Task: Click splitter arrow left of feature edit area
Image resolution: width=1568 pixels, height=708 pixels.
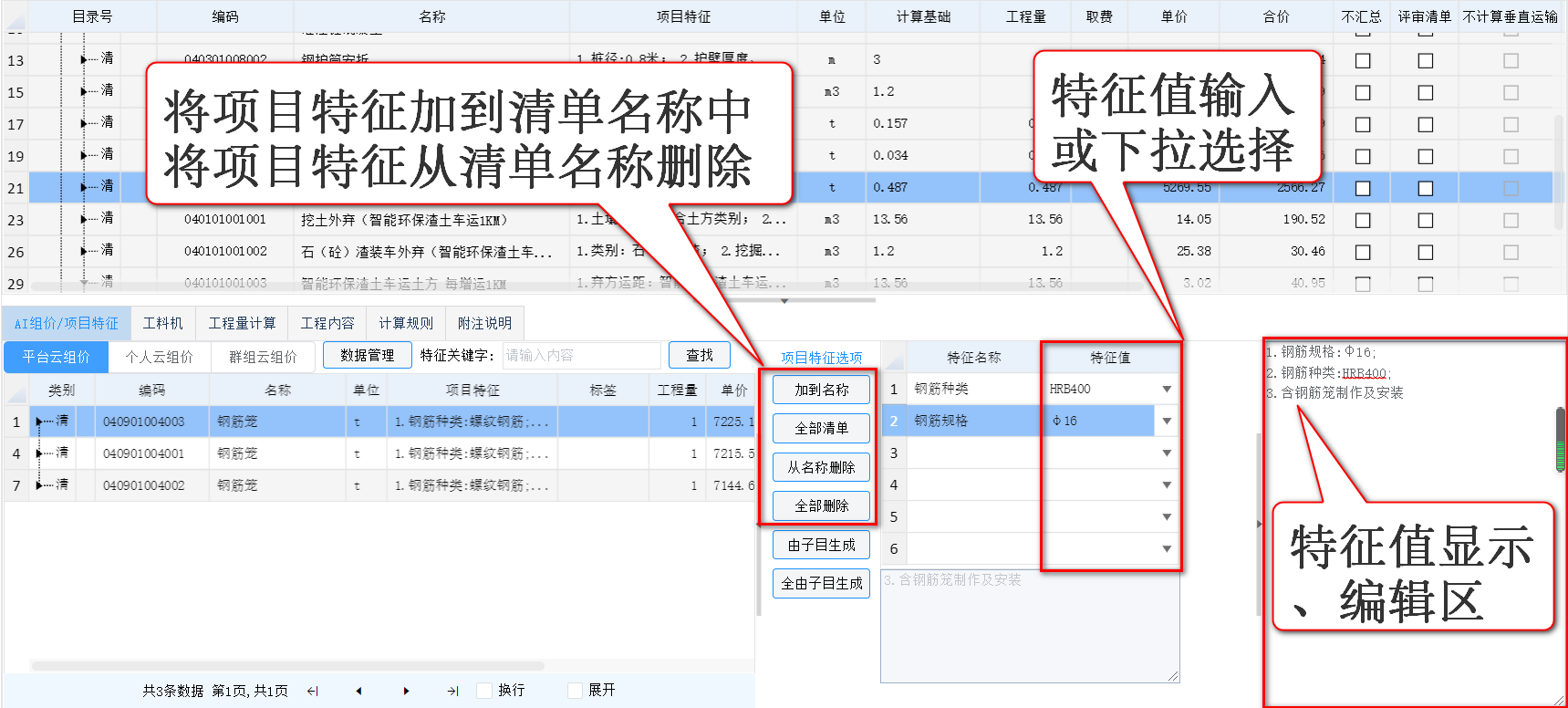Action: point(1259,524)
